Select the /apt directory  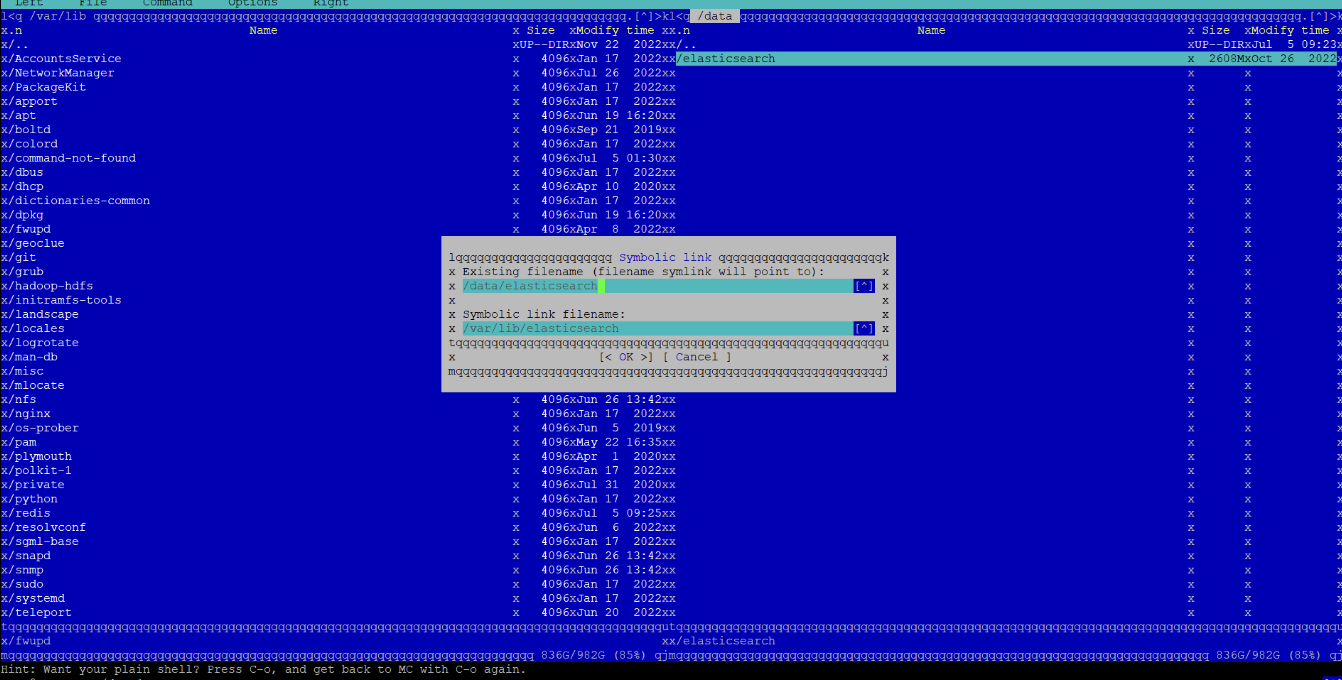(334, 115)
